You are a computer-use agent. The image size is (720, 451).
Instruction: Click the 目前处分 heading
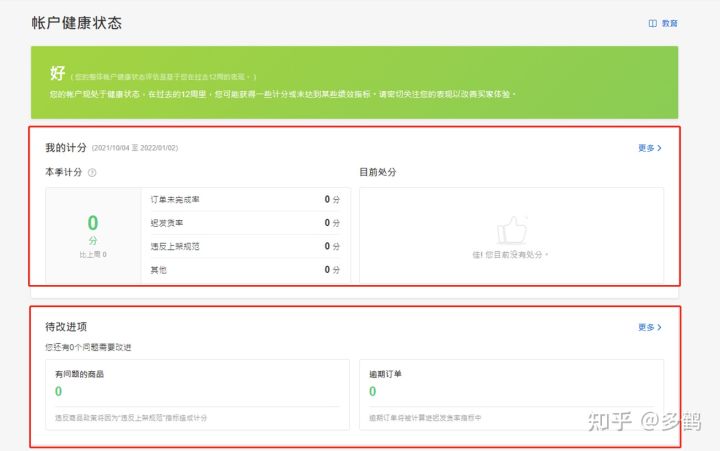coord(377,172)
